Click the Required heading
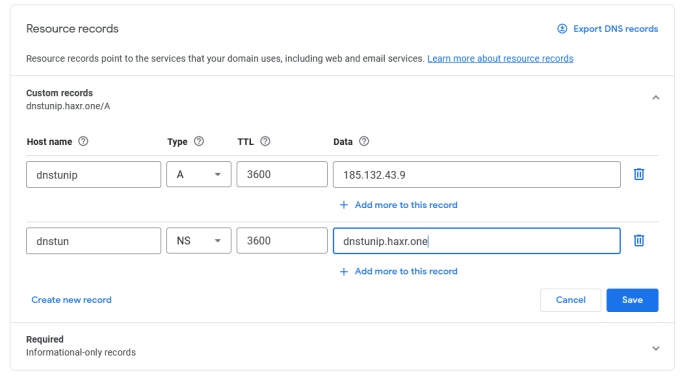680x377 pixels. point(45,339)
